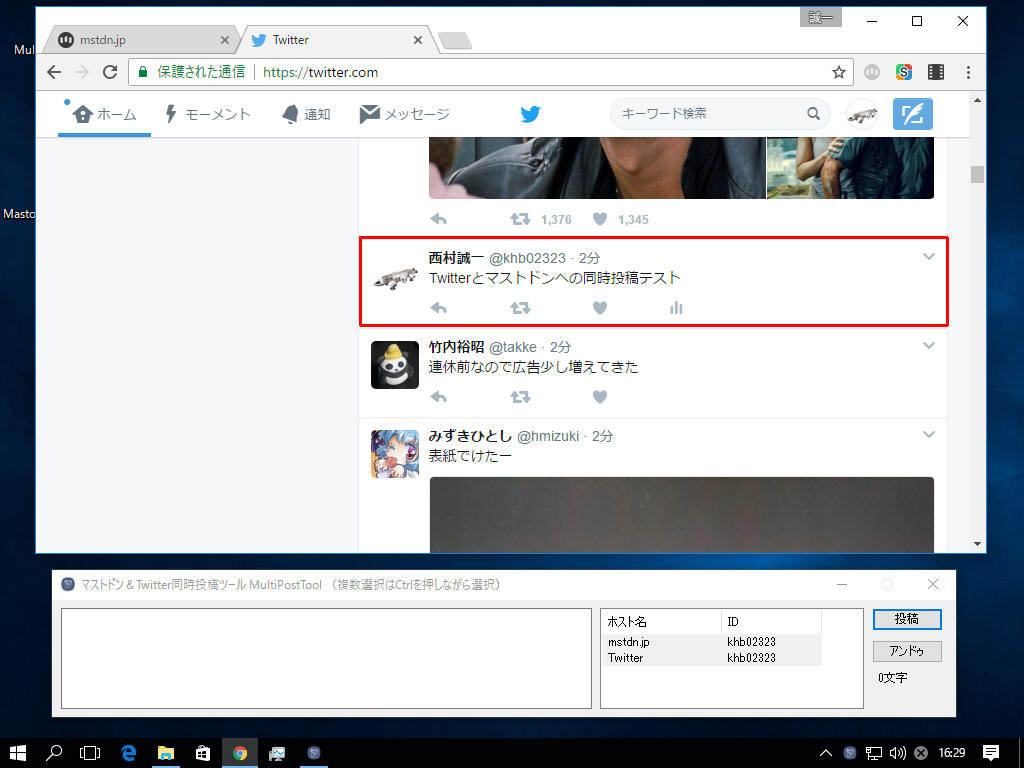Click the volume icon in system tray

(897, 753)
